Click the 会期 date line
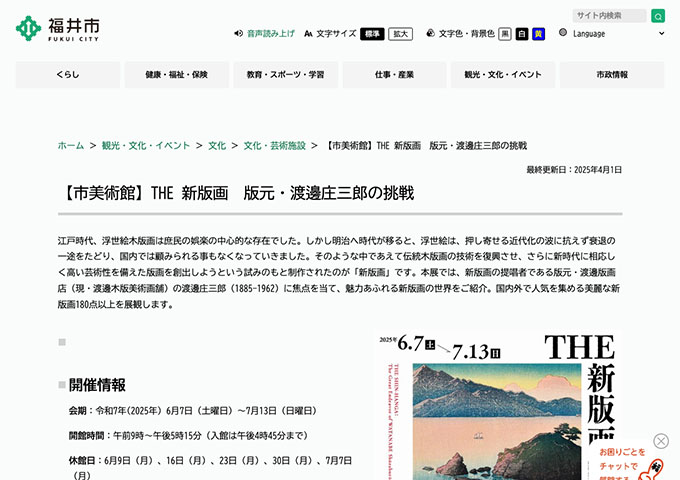The width and height of the screenshot is (680, 480). [x=193, y=411]
